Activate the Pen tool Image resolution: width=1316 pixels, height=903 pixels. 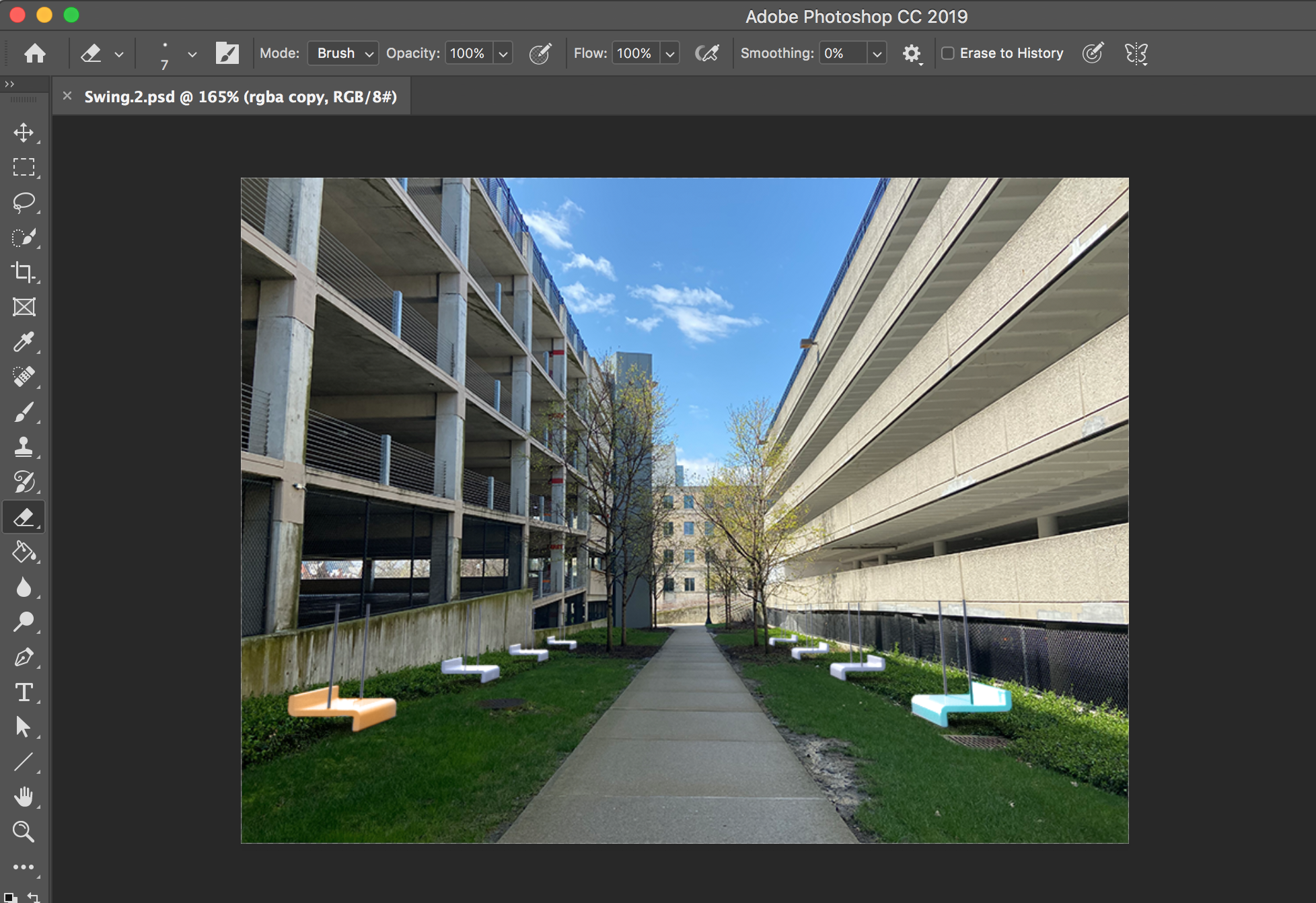coord(24,657)
